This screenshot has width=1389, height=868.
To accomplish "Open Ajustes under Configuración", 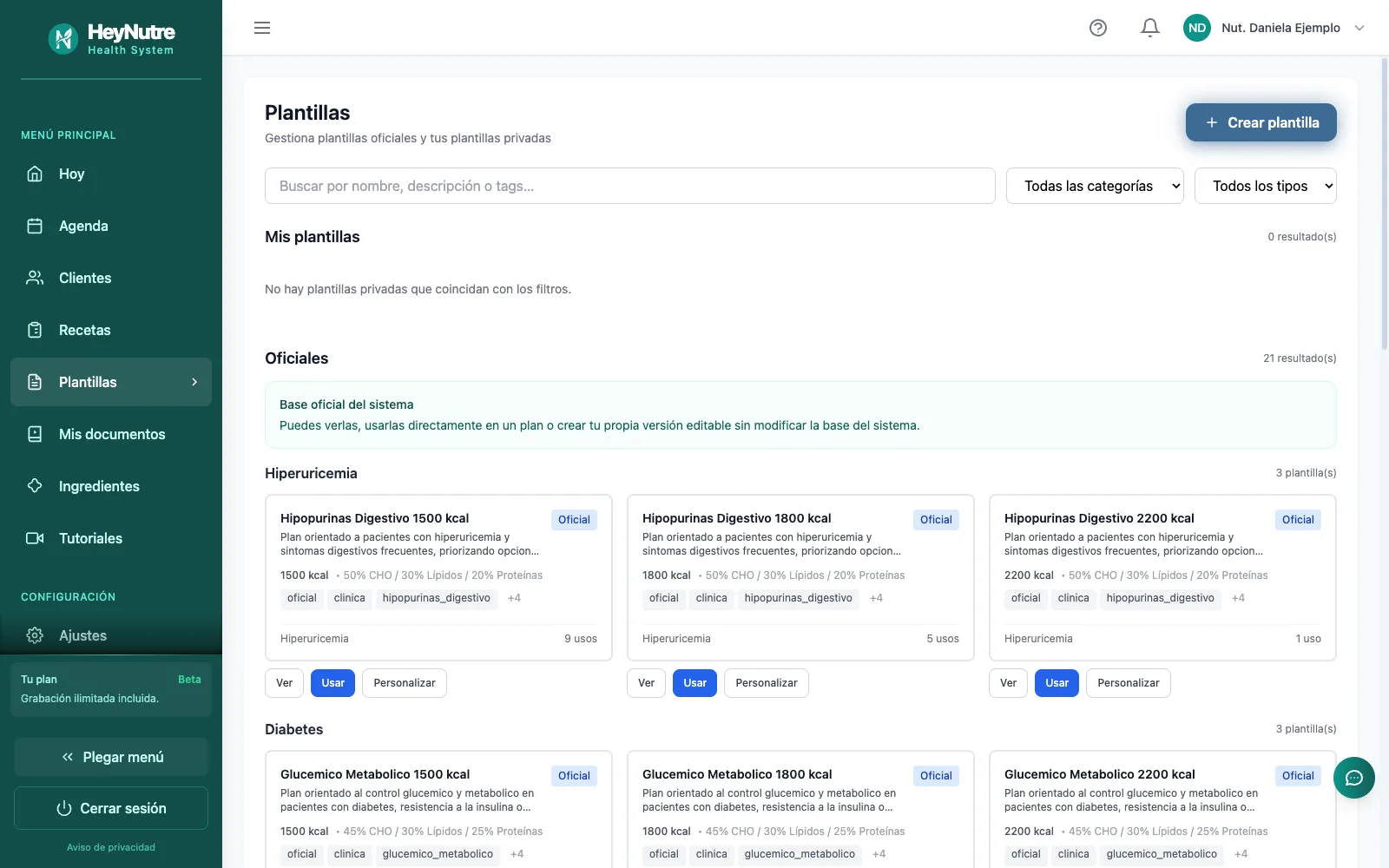I will point(111,635).
